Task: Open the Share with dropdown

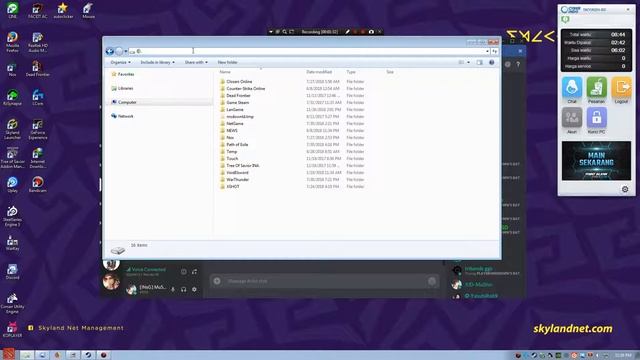Action: click(x=196, y=62)
